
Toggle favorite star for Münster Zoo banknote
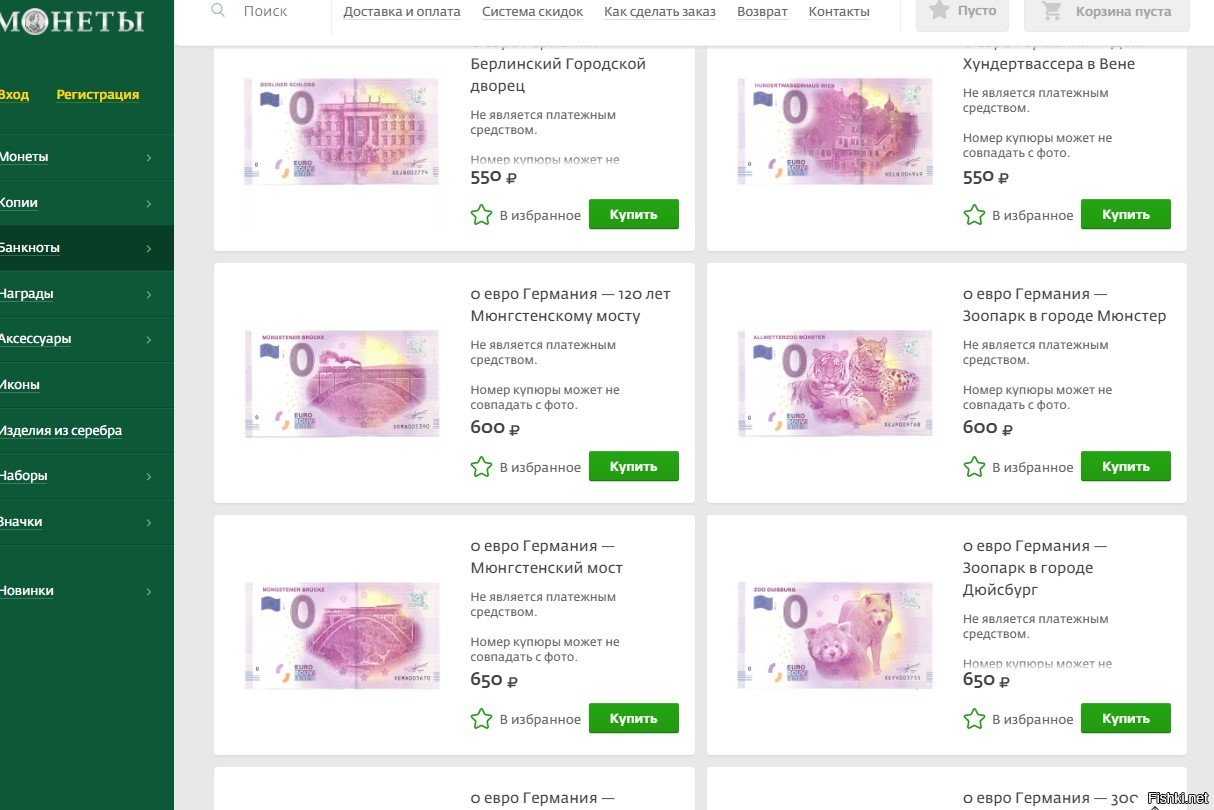[x=974, y=467]
